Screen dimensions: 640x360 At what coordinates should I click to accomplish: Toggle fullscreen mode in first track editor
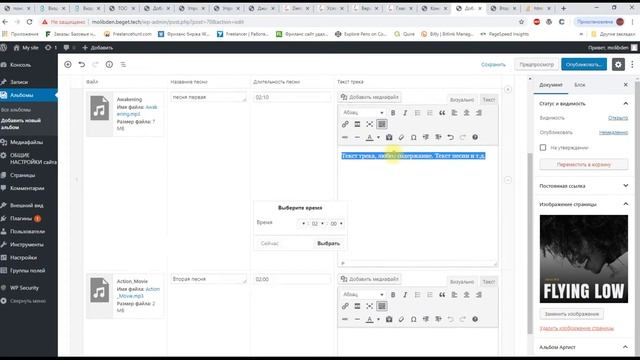click(369, 124)
